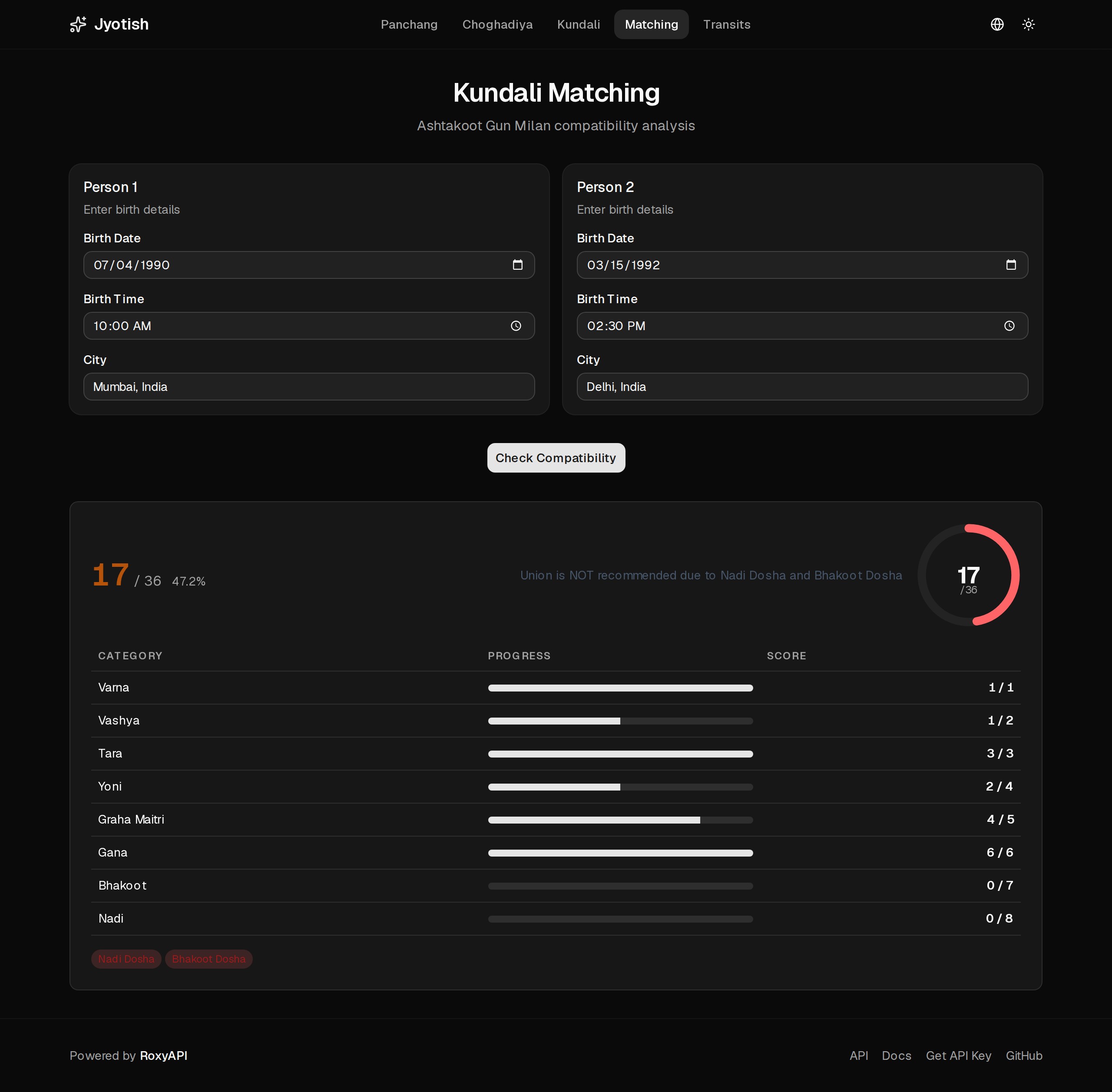
Task: Click the Person 1 card heading
Action: (x=111, y=187)
